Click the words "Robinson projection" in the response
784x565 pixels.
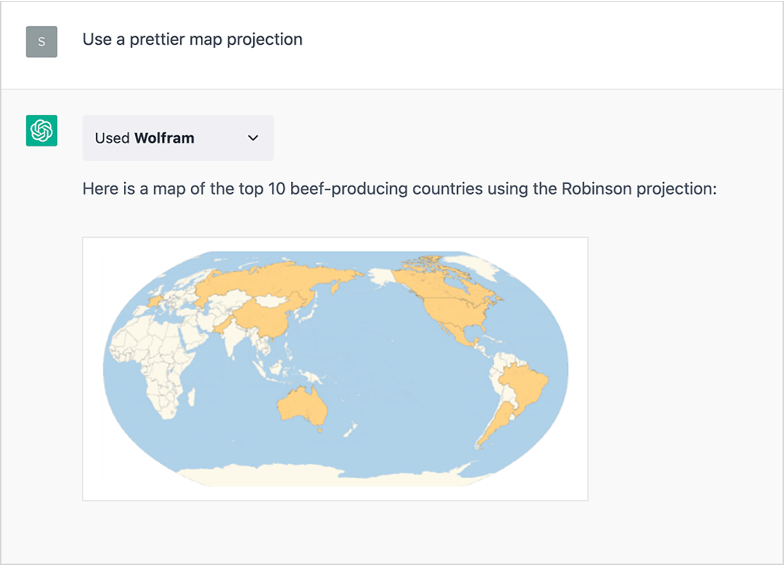point(638,188)
